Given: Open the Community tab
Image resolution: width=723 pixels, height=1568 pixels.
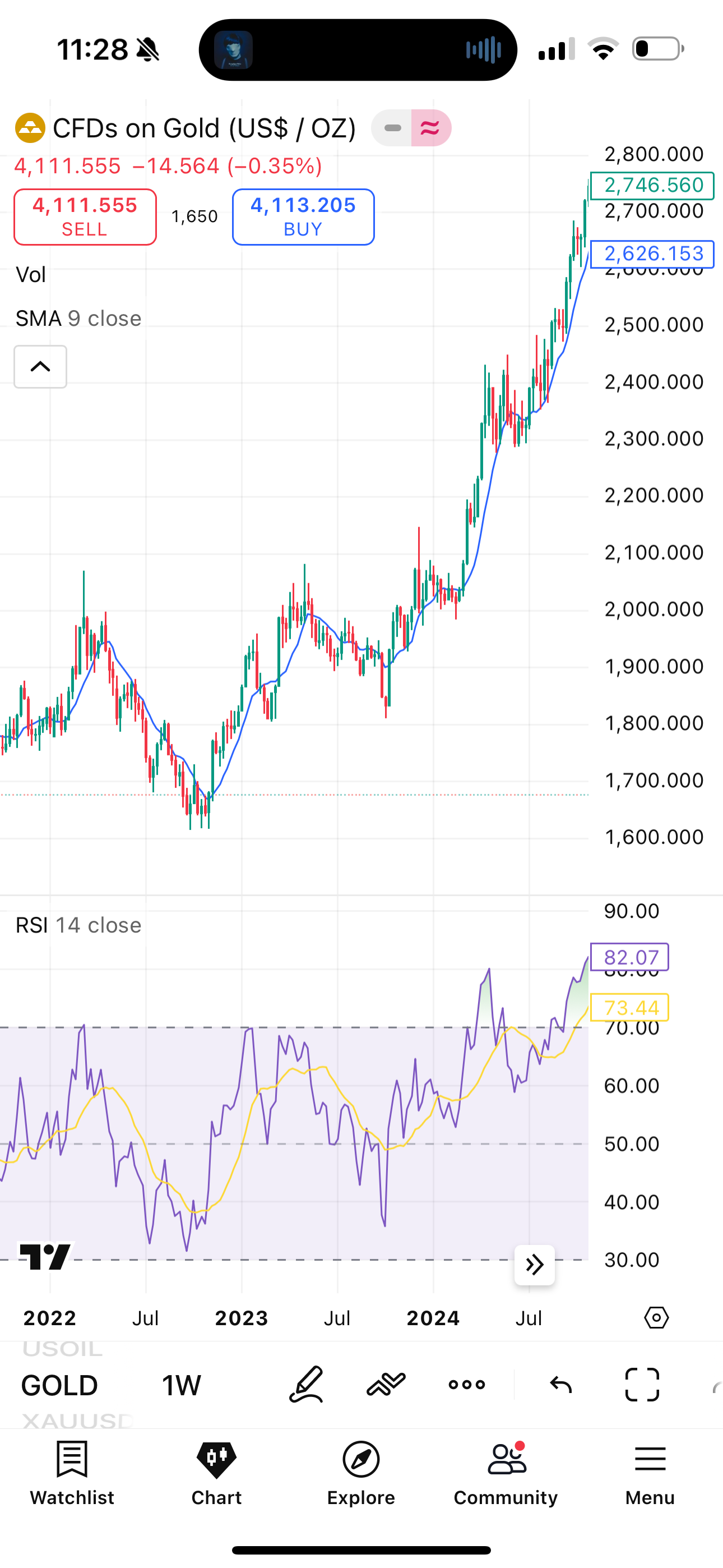Looking at the screenshot, I should [506, 1473].
